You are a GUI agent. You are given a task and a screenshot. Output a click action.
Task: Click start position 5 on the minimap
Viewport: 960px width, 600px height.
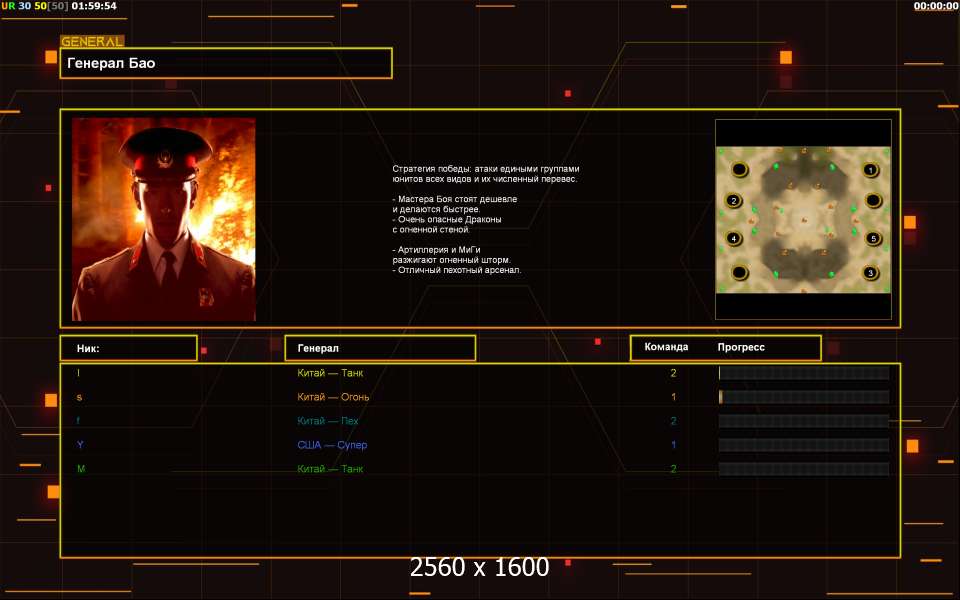tap(872, 239)
